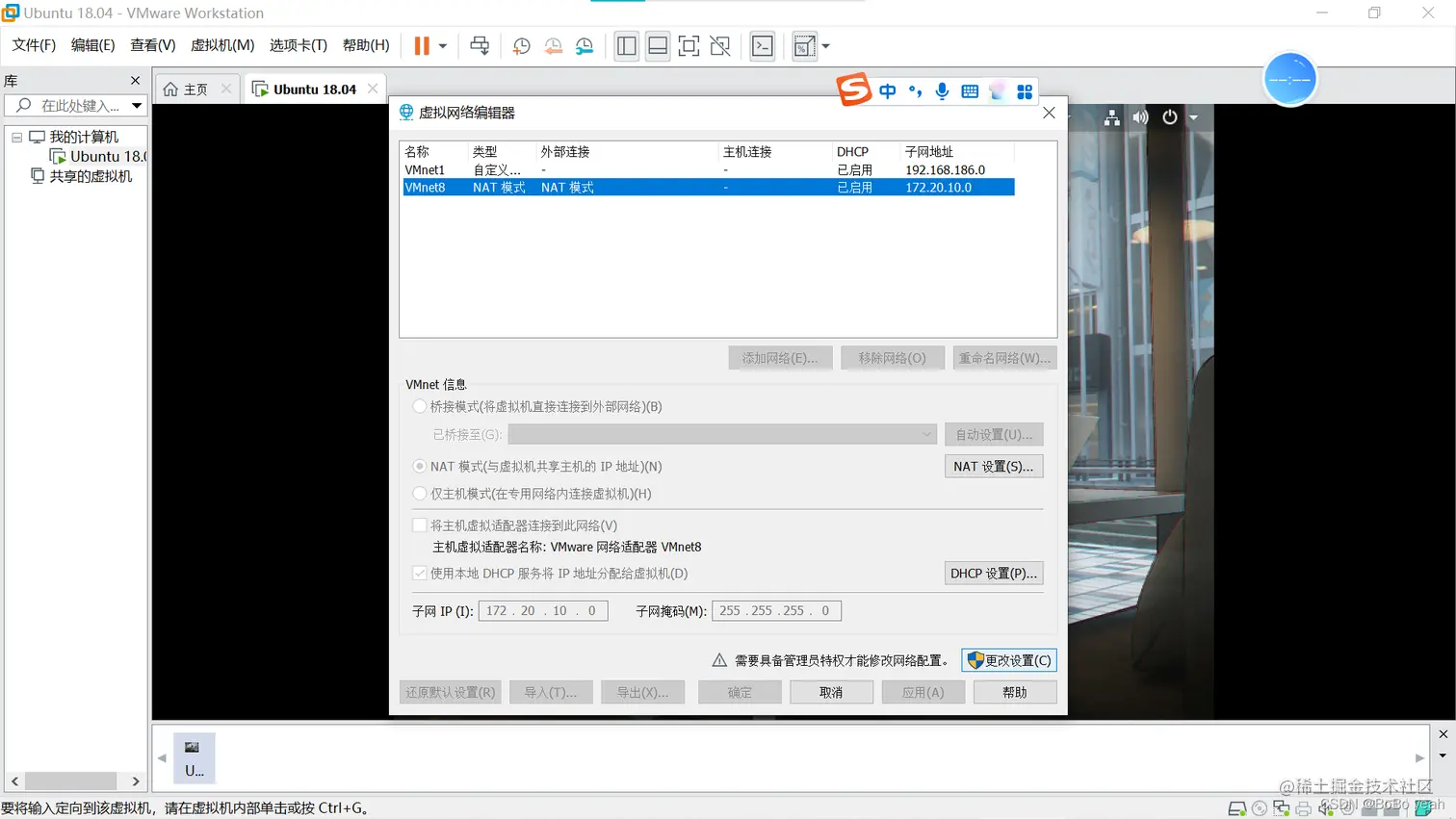Screen dimensions: 1456x819
Task: Open the Ubuntu system menu arrow
Action: pos(1193,117)
